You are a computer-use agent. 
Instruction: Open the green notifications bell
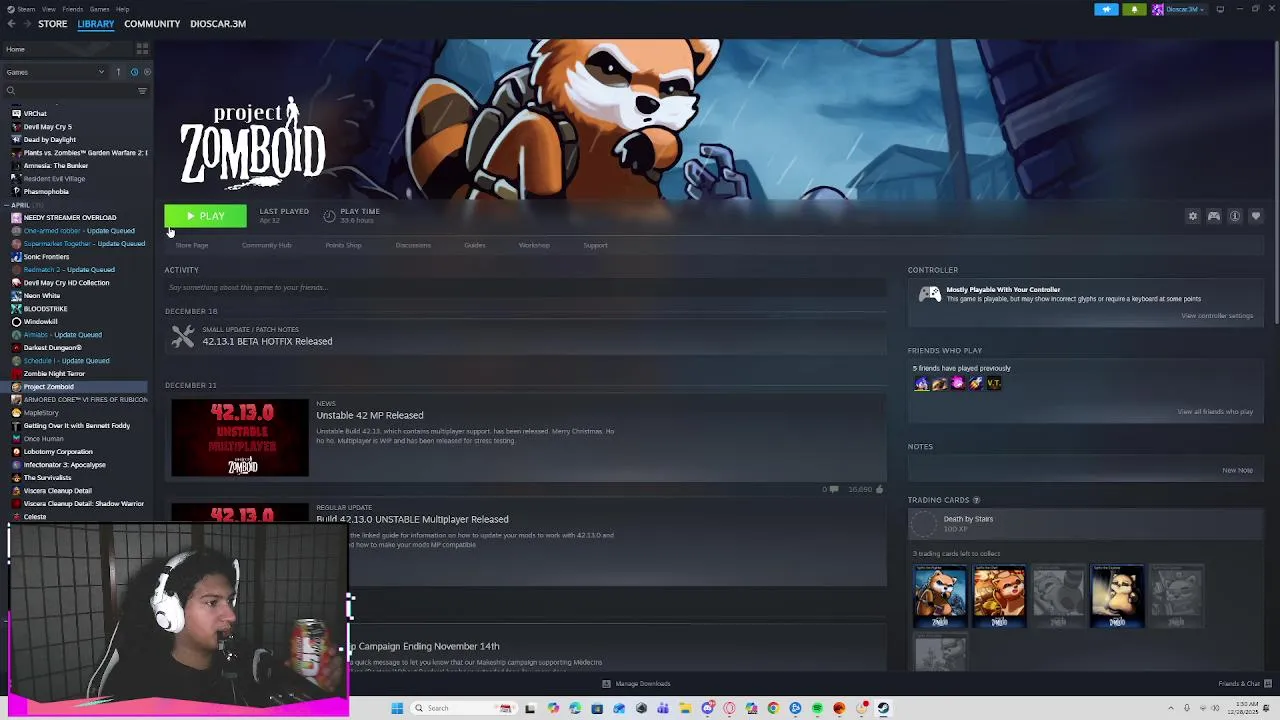1134,9
